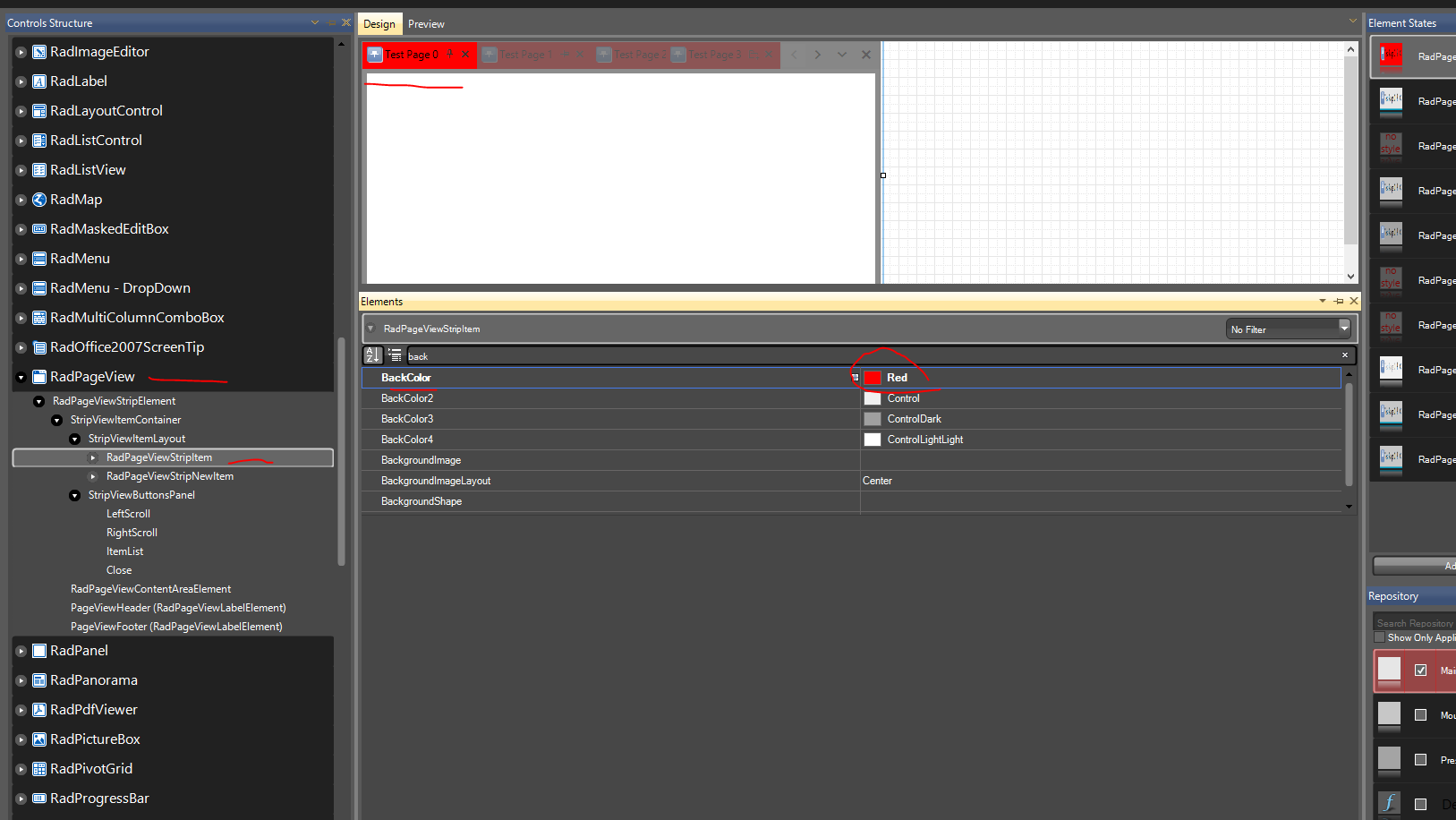Click the RadPanorama control icon

click(x=39, y=680)
